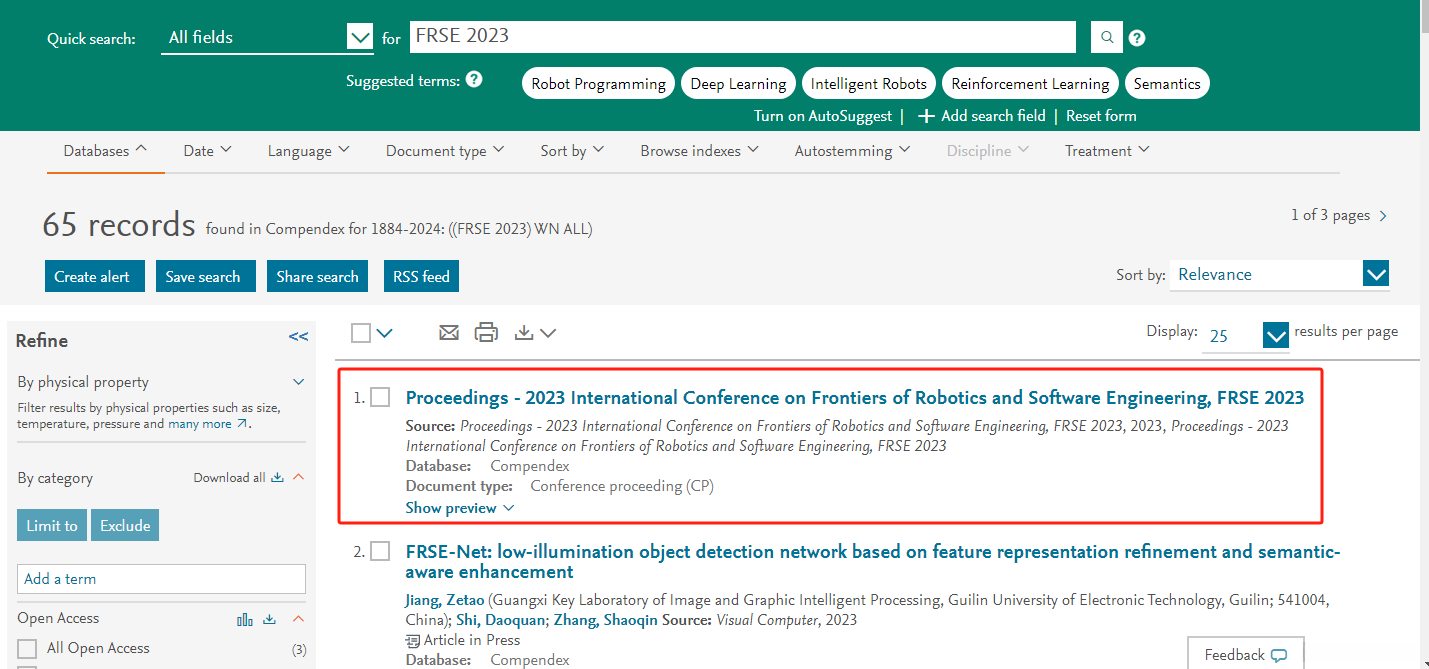Expand Show preview for first result
Screen dimensions: 1429x669
tap(460, 508)
